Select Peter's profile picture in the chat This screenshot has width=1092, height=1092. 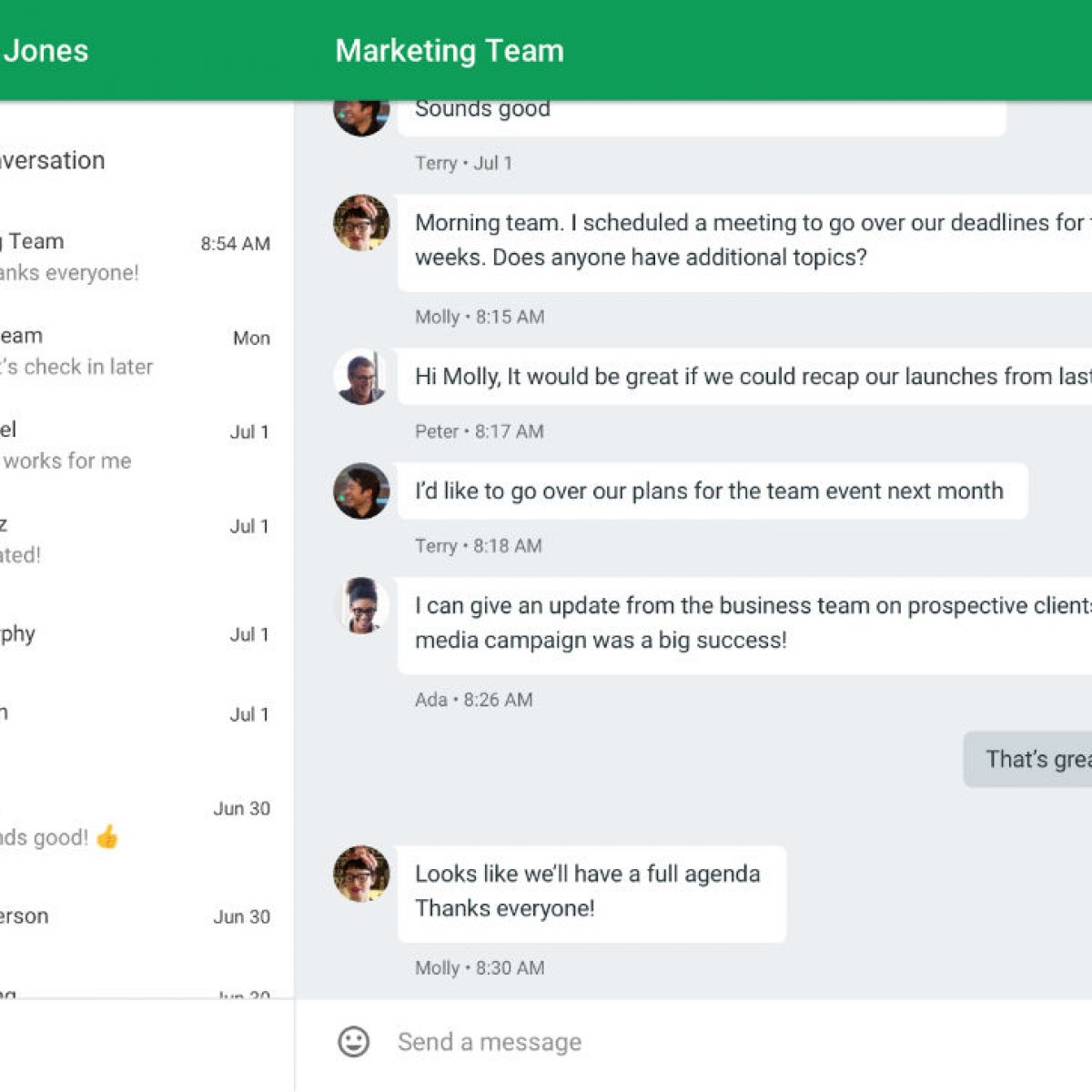(361, 377)
